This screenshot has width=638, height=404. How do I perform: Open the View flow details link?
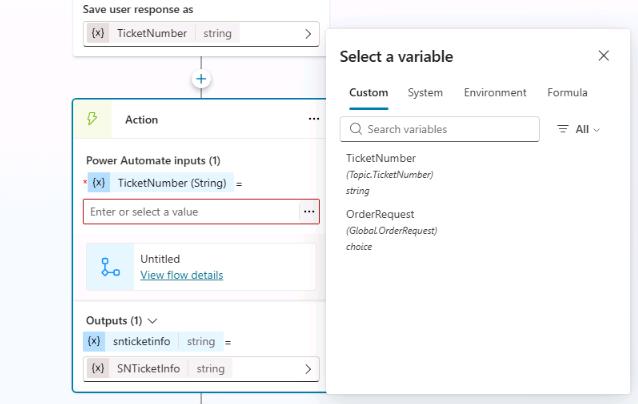(181, 275)
